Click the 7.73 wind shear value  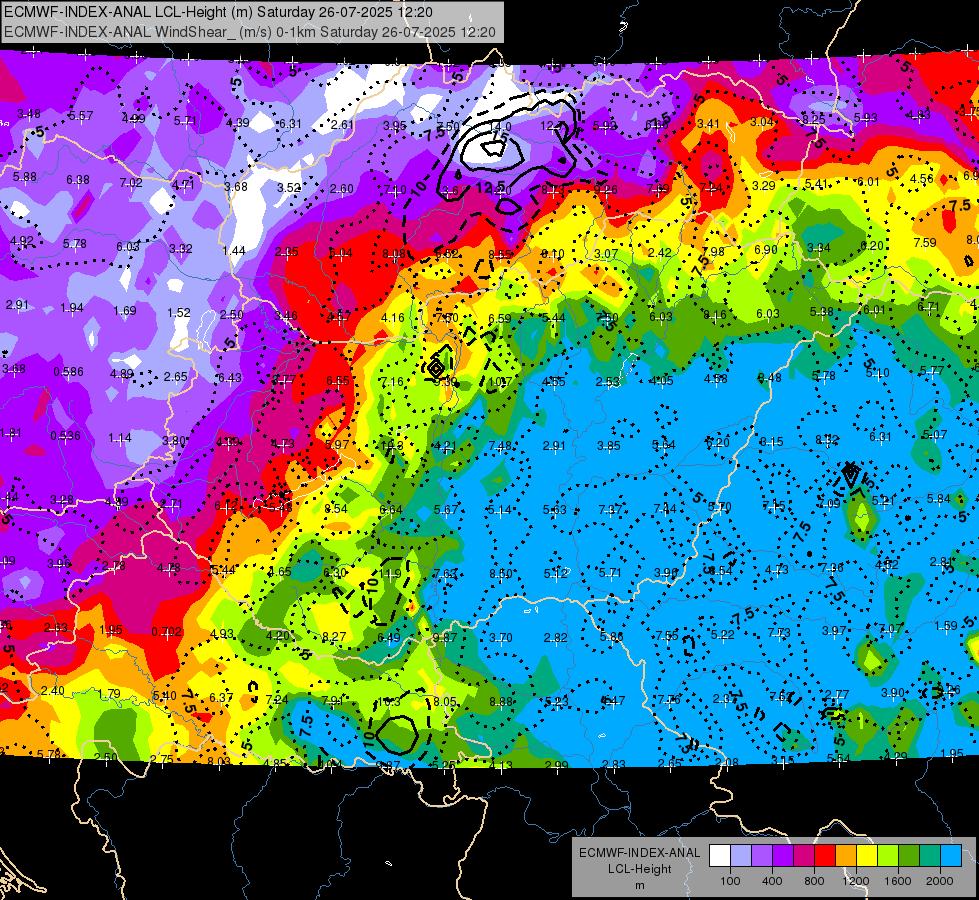tap(779, 633)
